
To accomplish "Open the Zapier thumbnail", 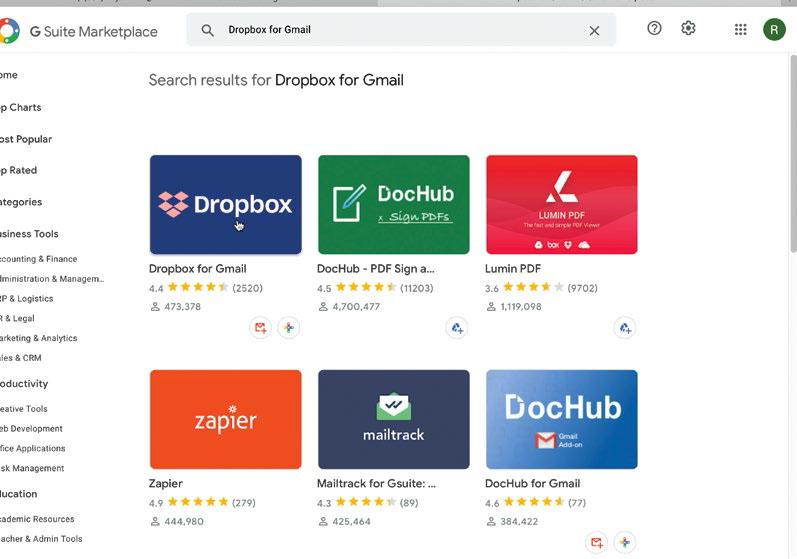I will pos(226,419).
